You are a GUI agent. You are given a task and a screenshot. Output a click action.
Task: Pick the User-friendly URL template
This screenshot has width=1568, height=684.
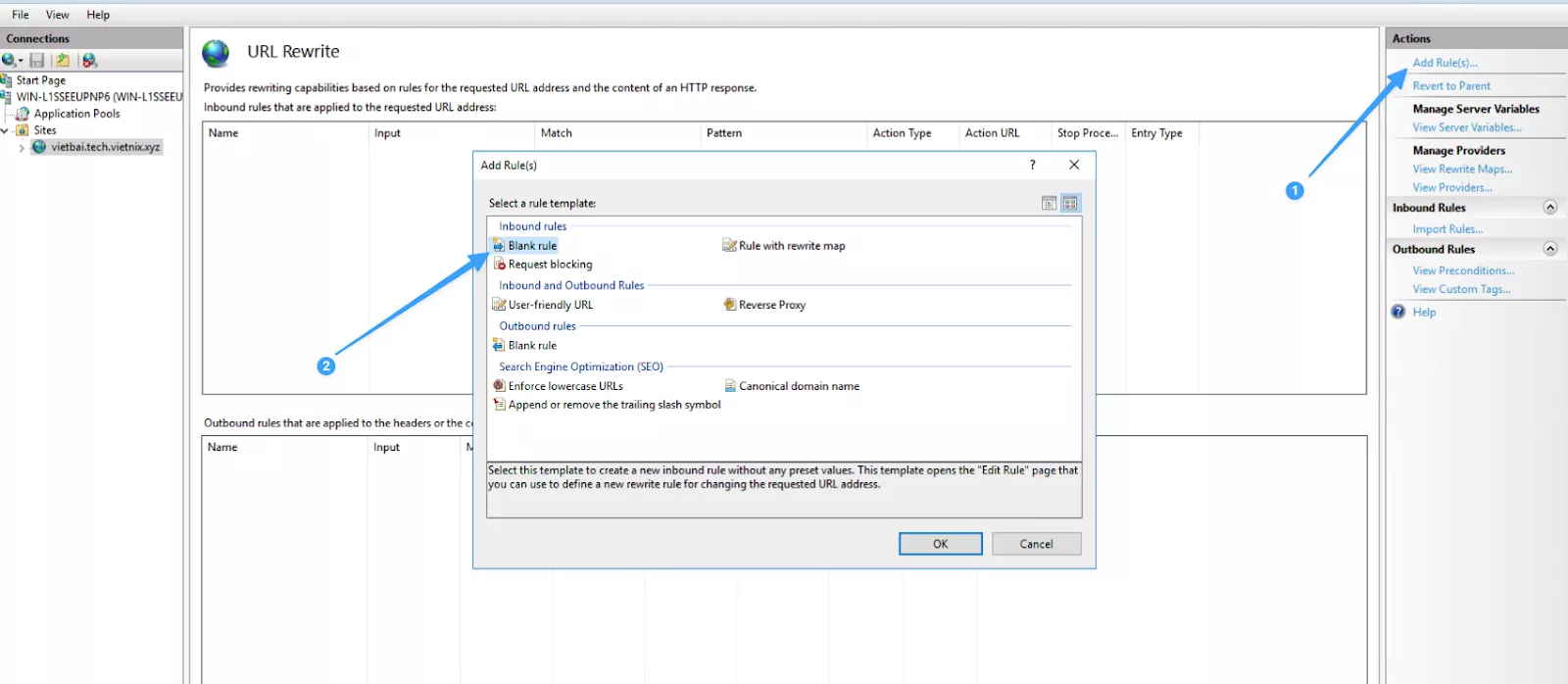pyautogui.click(x=550, y=305)
